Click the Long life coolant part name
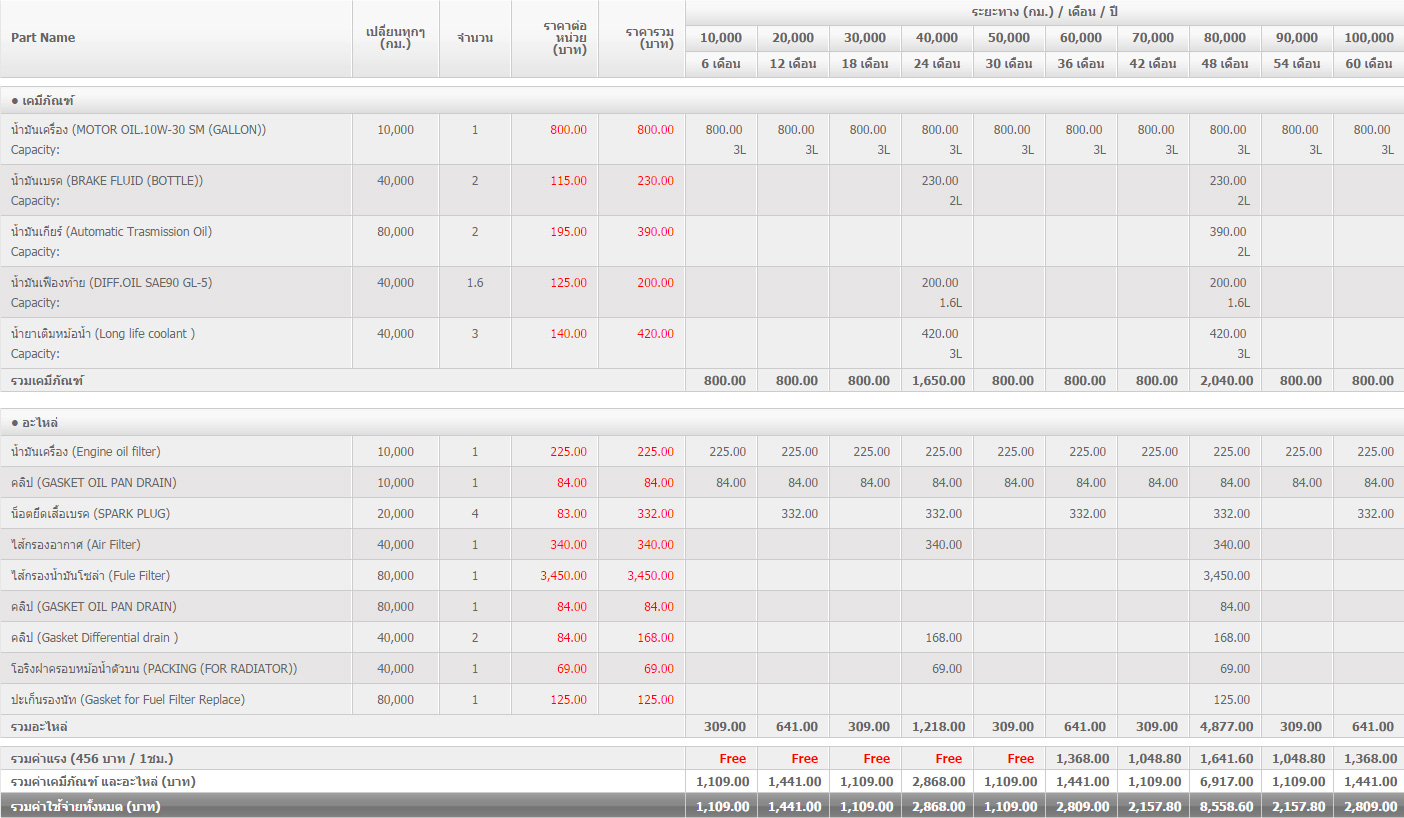The width and height of the screenshot is (1404, 818). (x=103, y=334)
